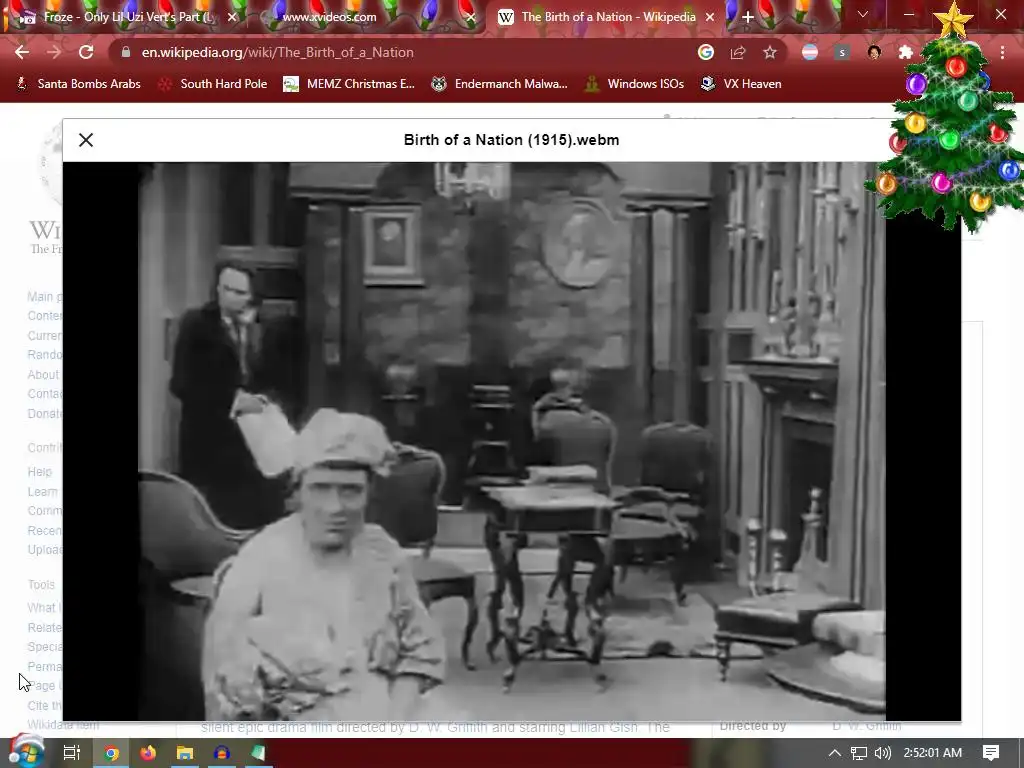
Task: Expand the tab search chevron
Action: tap(863, 14)
